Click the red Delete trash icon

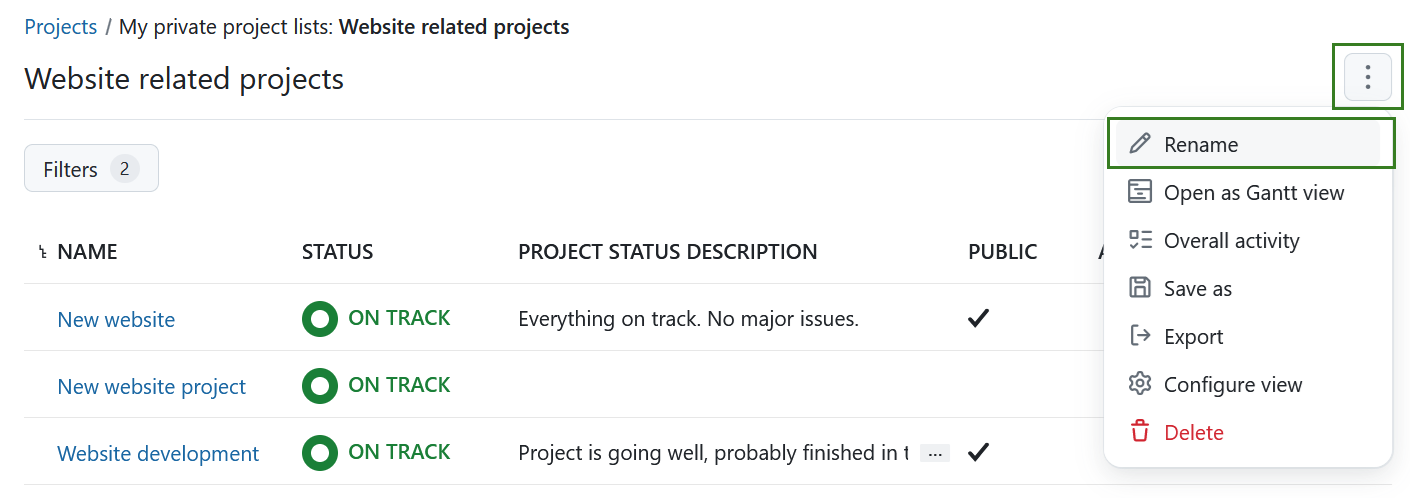pos(1140,432)
